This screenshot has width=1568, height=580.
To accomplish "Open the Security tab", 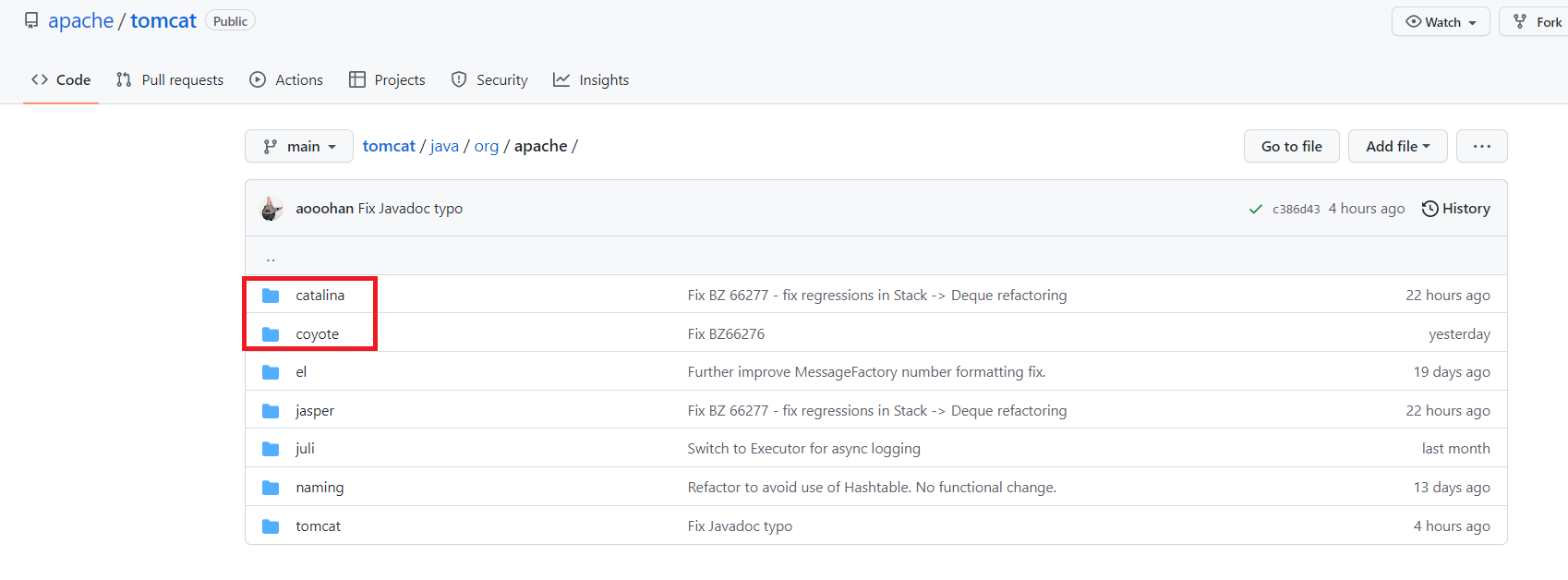I will point(489,79).
